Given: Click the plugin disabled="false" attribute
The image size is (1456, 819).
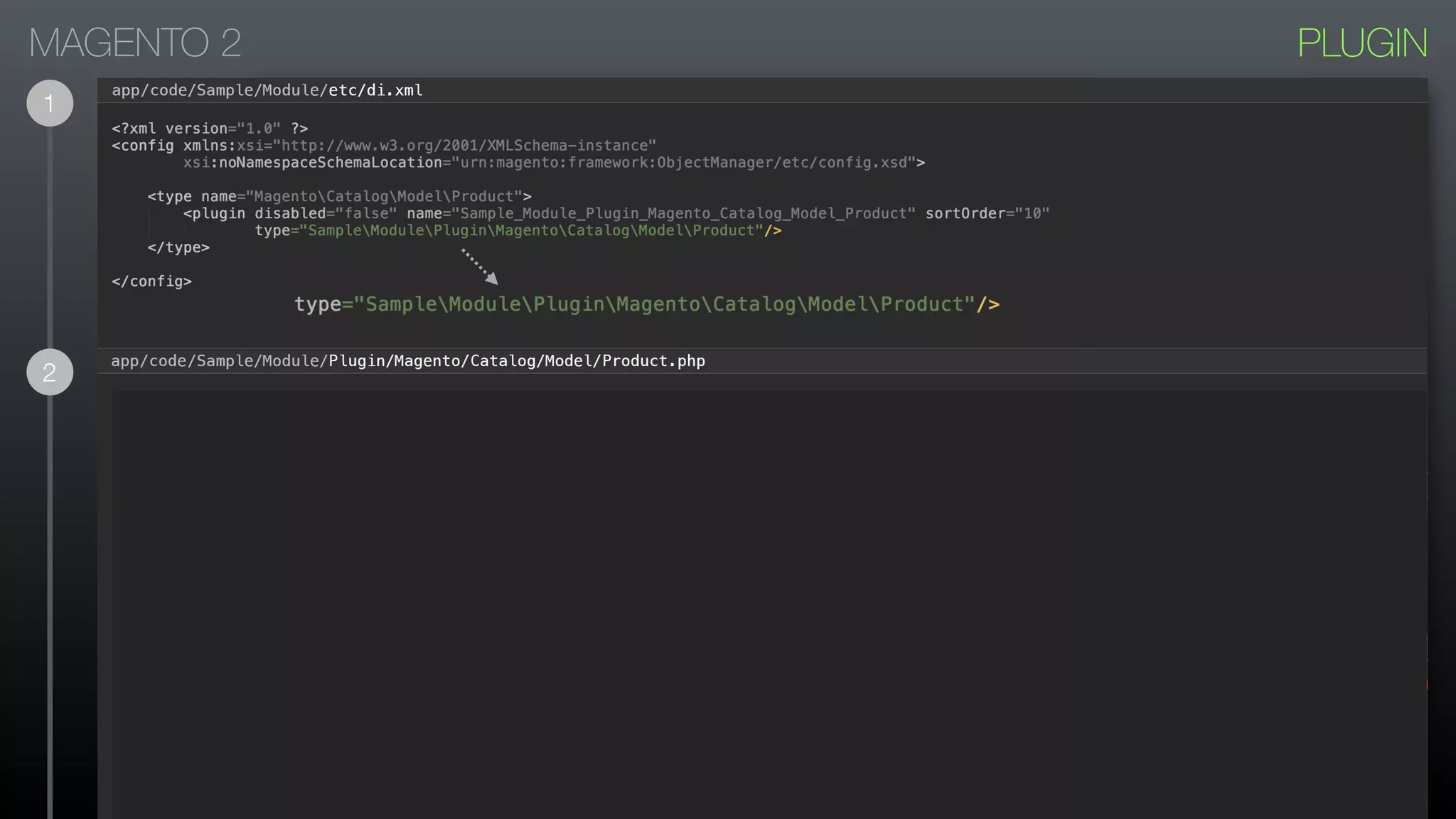Looking at the screenshot, I should (326, 213).
